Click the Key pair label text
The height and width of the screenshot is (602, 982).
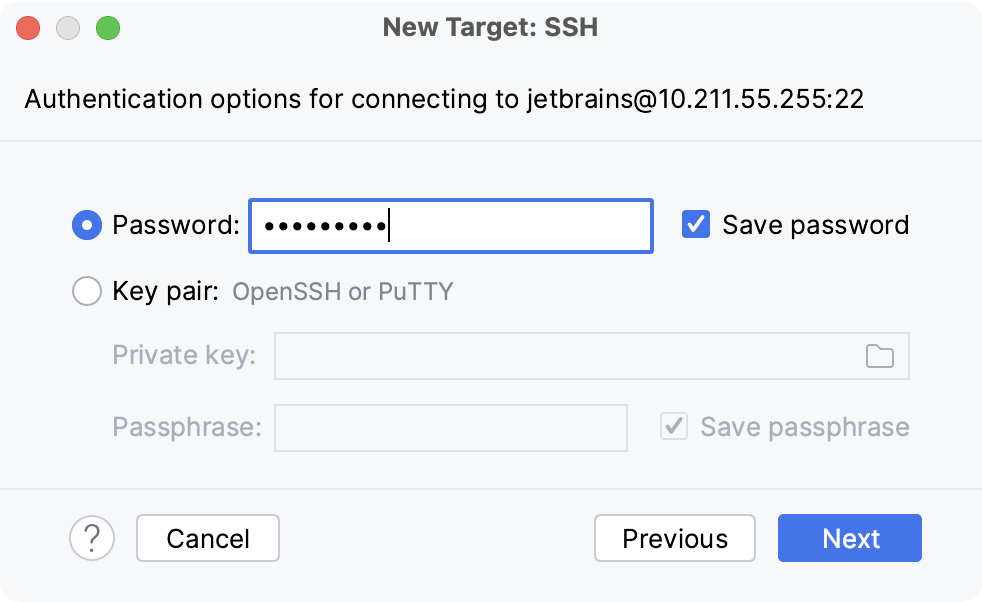(161, 291)
